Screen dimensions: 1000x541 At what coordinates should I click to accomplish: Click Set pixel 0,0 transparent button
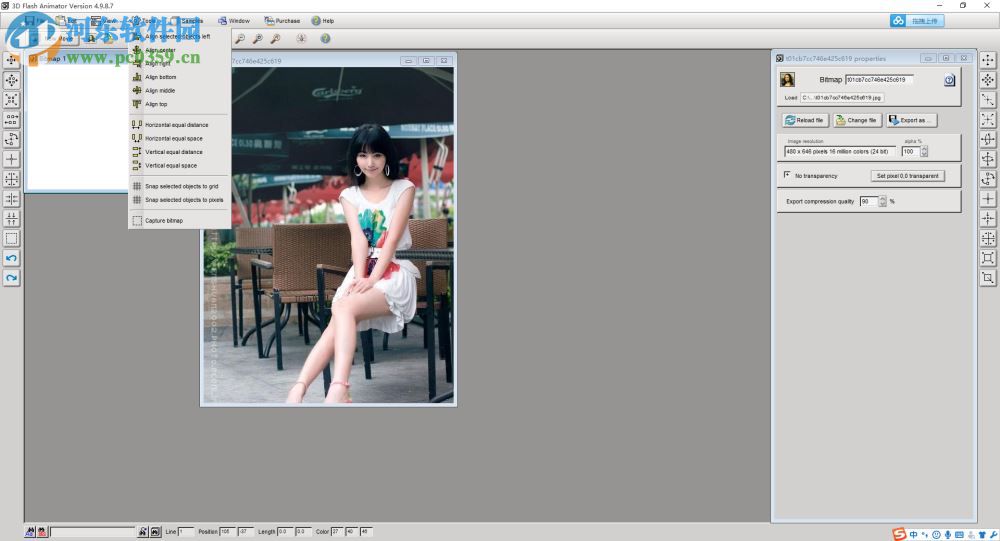(x=908, y=176)
